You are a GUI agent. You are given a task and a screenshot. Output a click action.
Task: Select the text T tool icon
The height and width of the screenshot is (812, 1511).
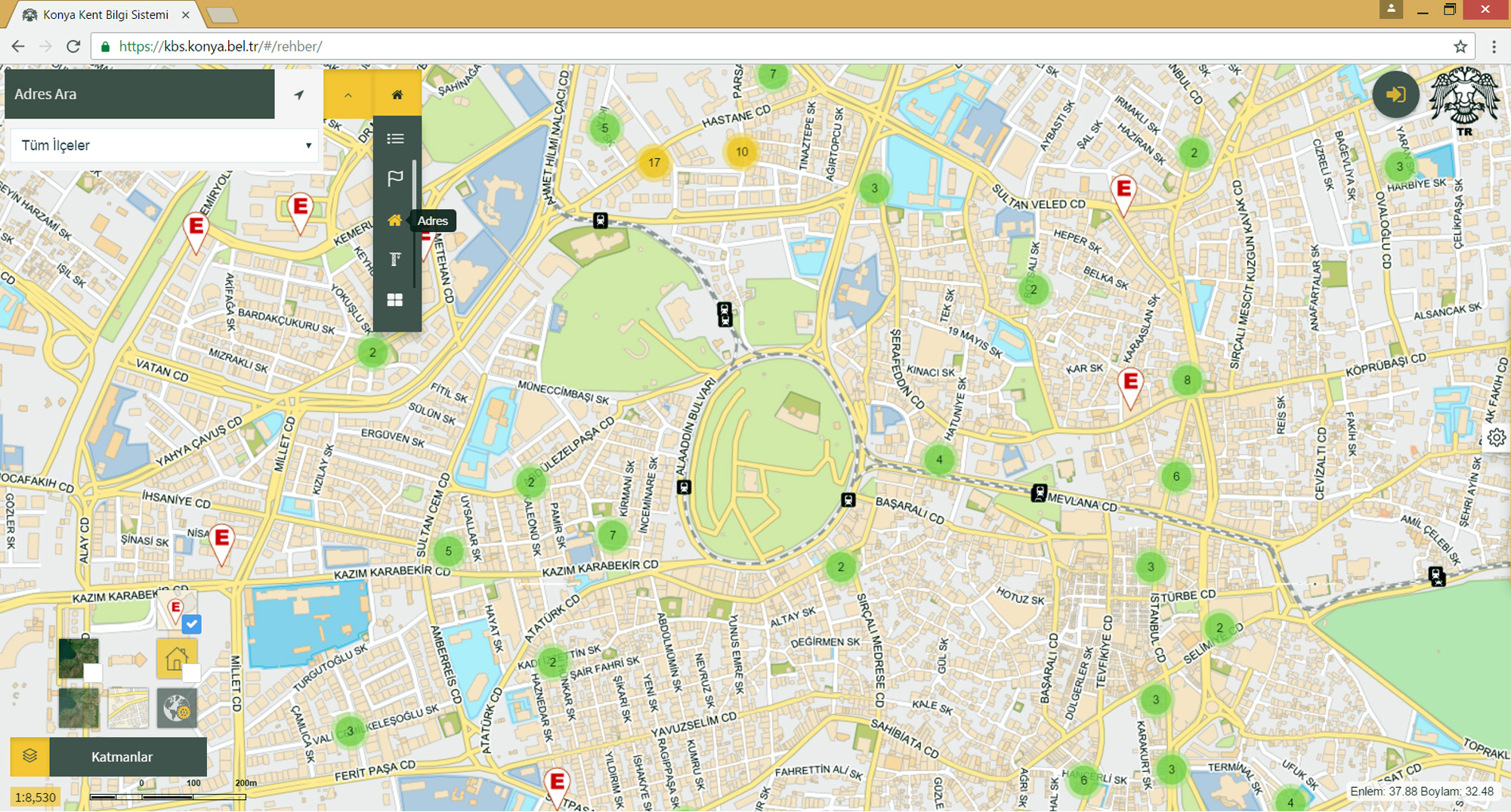click(395, 260)
